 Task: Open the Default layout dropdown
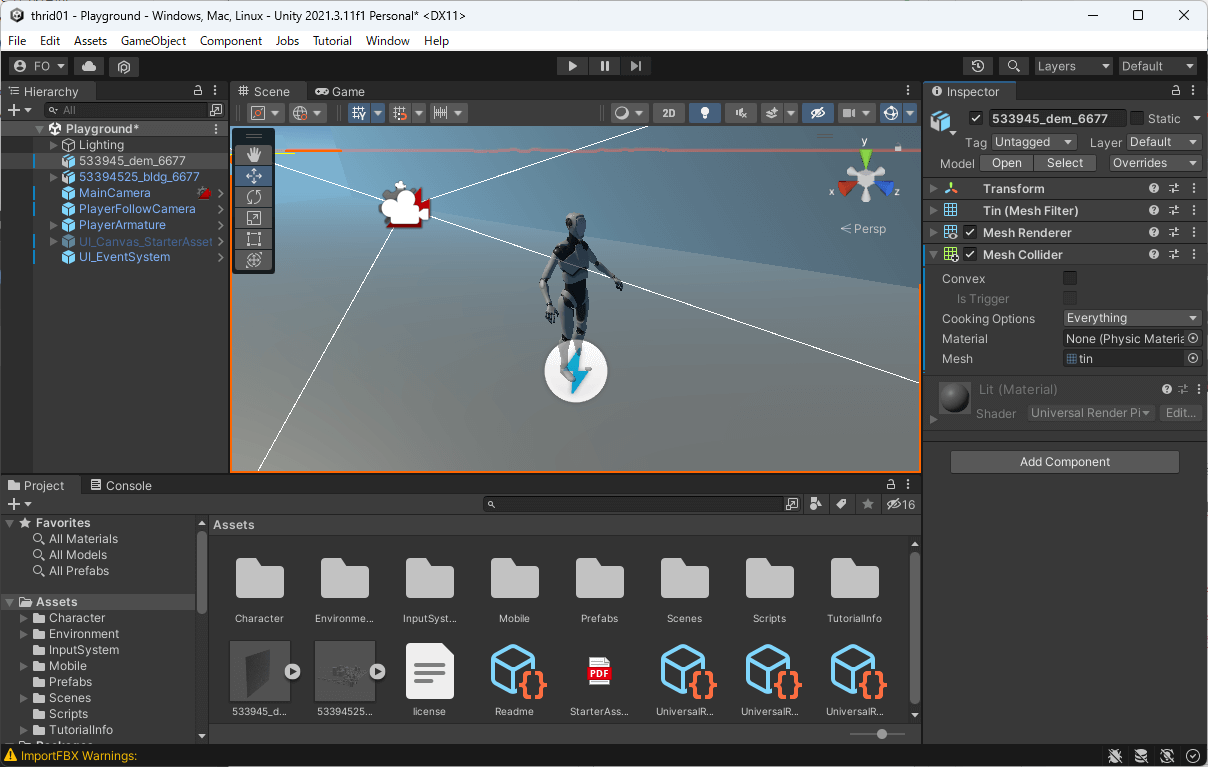tap(1158, 66)
